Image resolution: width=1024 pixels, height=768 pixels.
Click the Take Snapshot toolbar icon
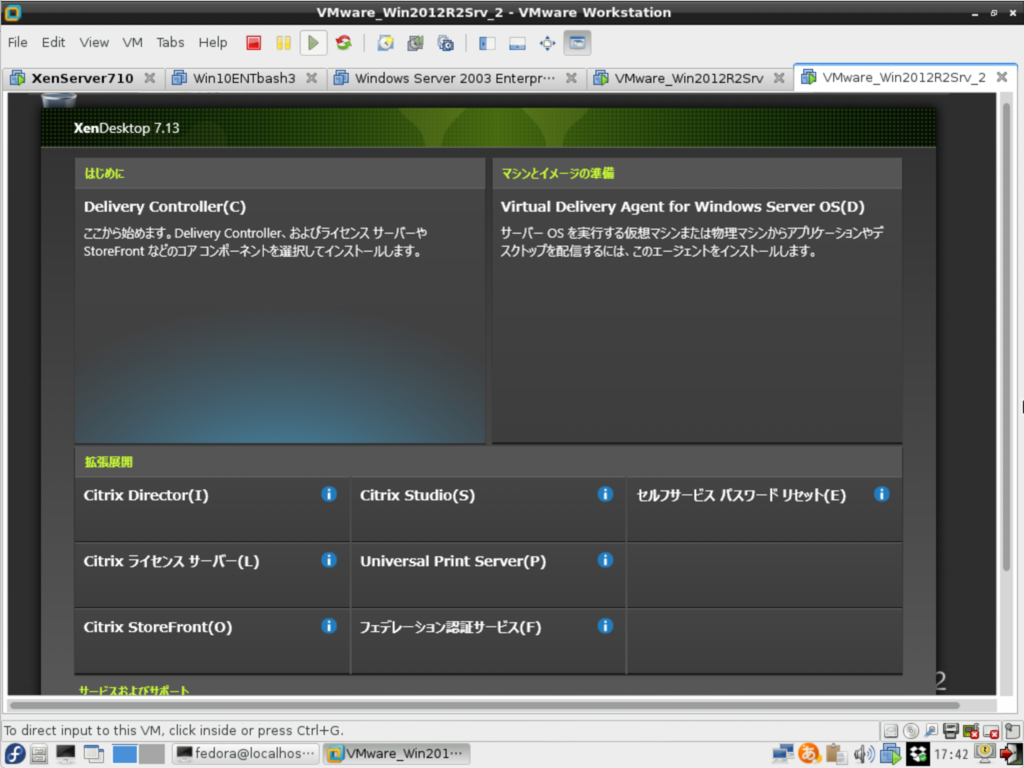[x=385, y=43]
